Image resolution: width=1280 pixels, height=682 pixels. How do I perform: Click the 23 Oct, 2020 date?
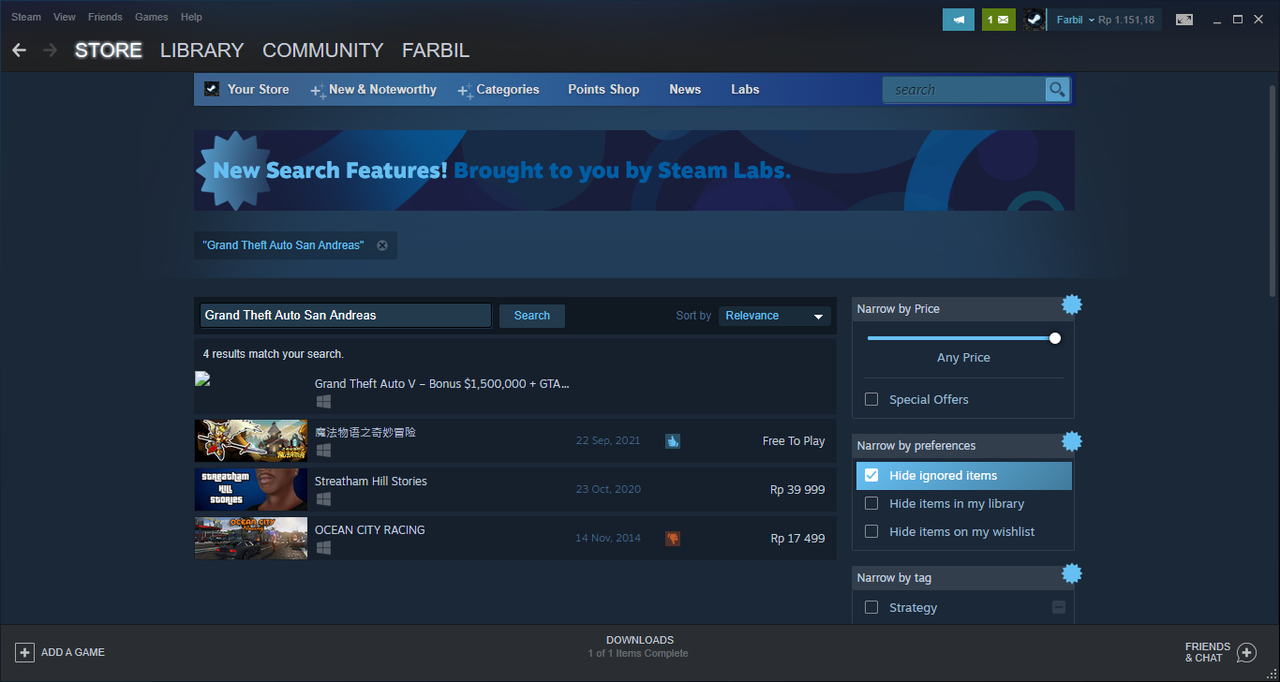[x=608, y=489]
